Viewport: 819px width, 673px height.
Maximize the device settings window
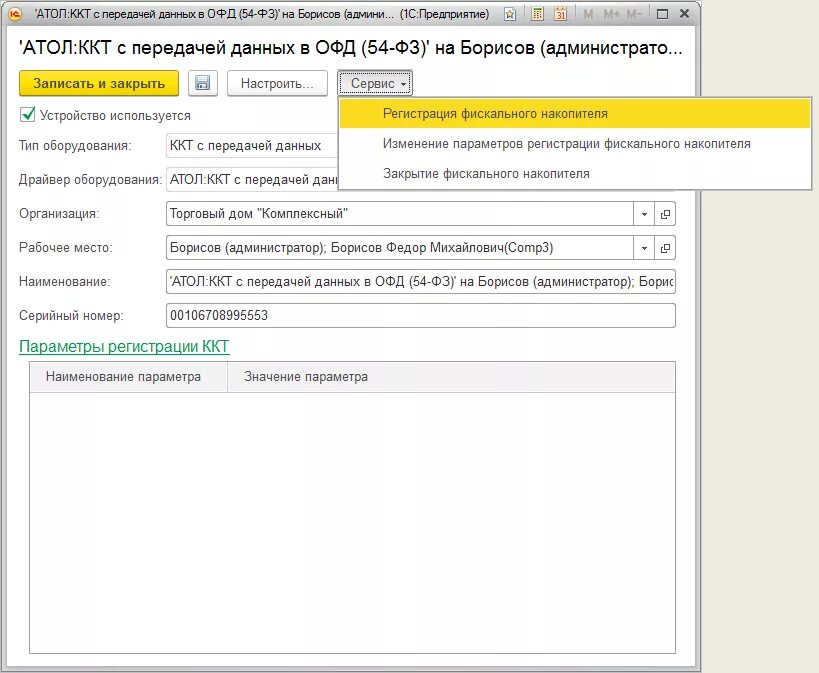[662, 15]
